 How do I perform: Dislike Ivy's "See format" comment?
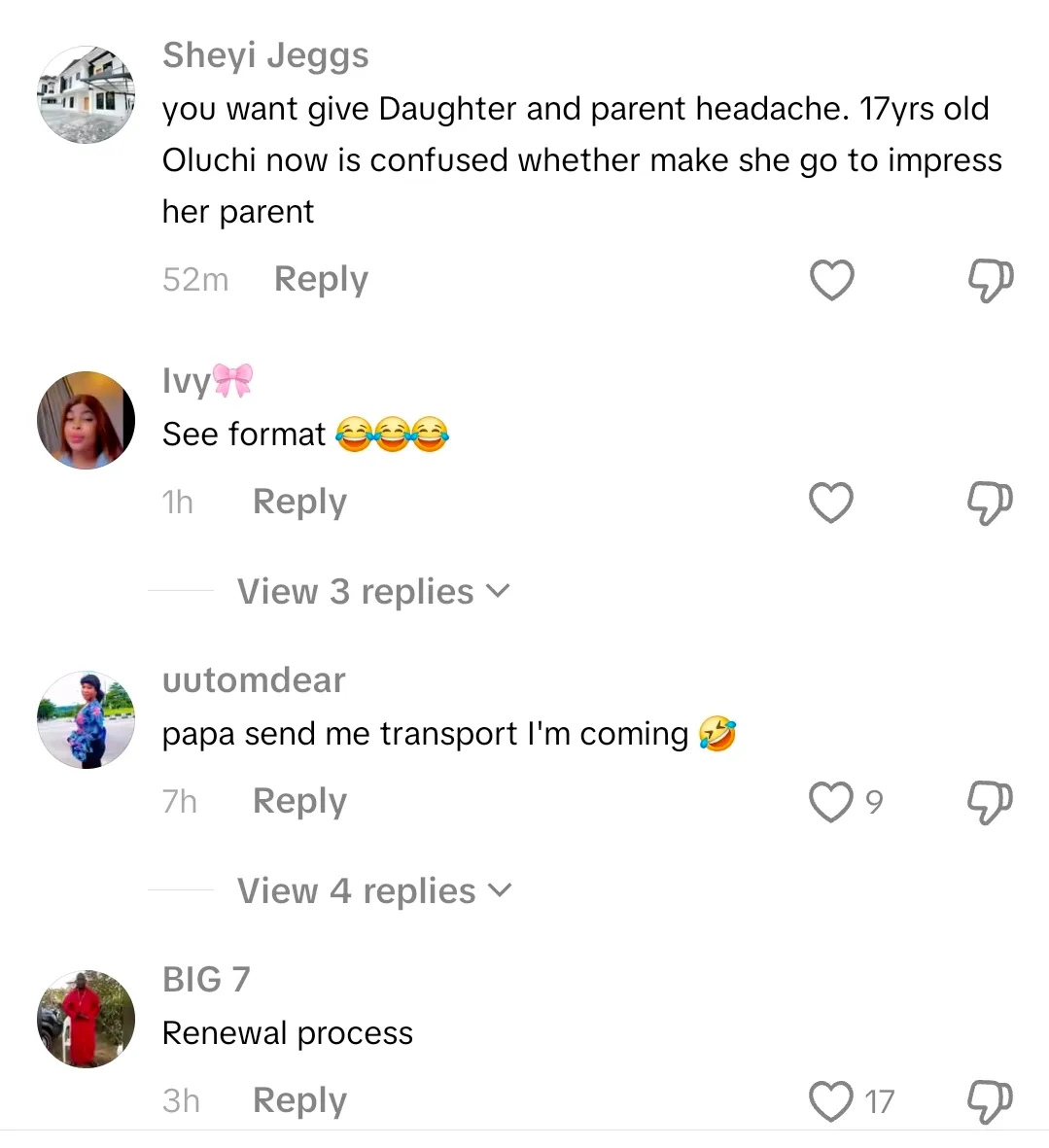(x=990, y=504)
